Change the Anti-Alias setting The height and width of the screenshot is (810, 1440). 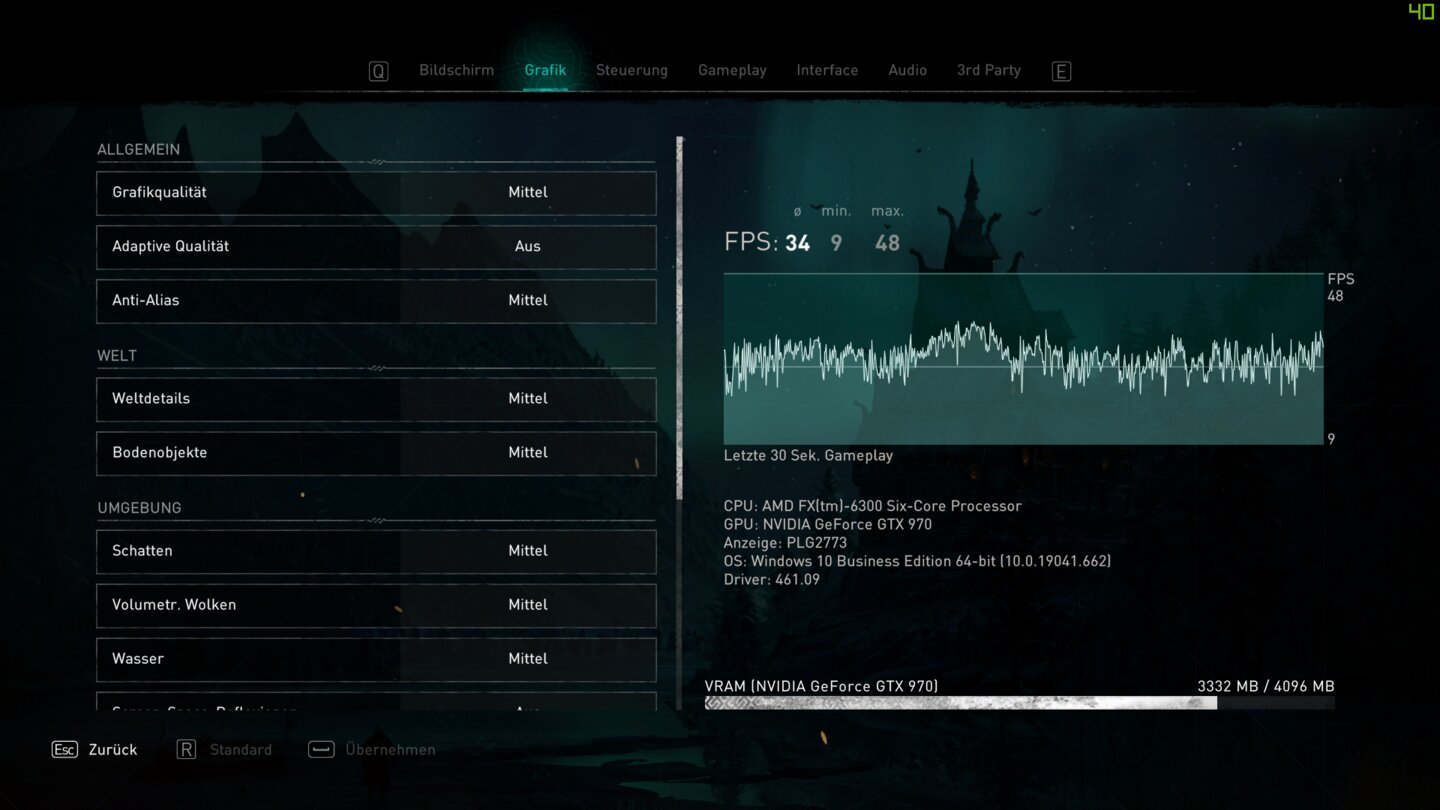point(376,301)
